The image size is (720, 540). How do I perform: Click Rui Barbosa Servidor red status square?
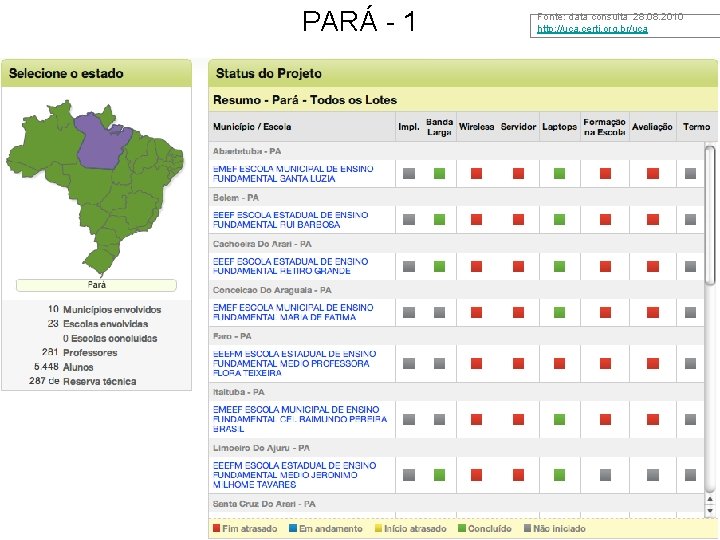pos(518,219)
